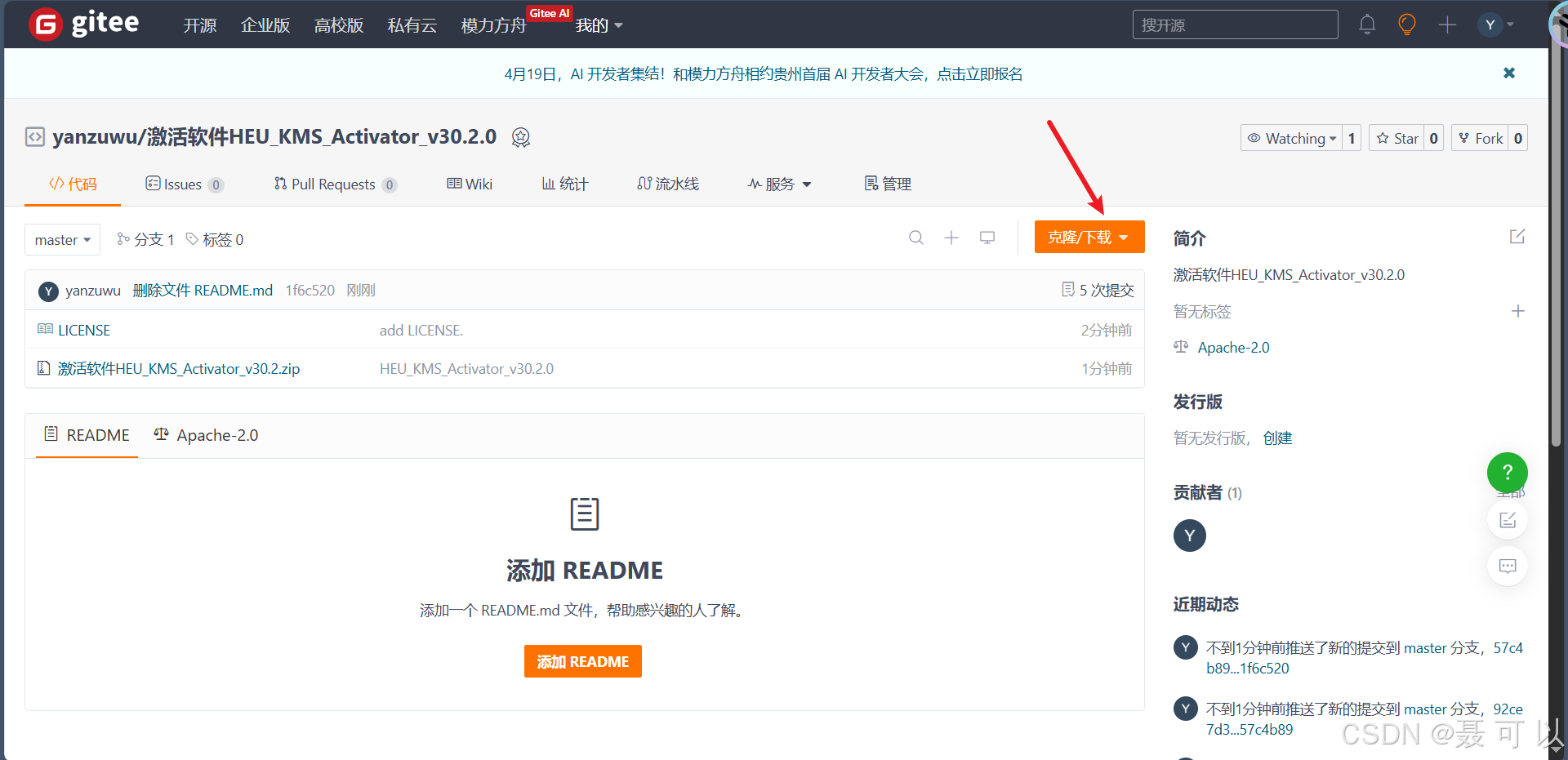Click the Watching count 1

click(x=1352, y=138)
